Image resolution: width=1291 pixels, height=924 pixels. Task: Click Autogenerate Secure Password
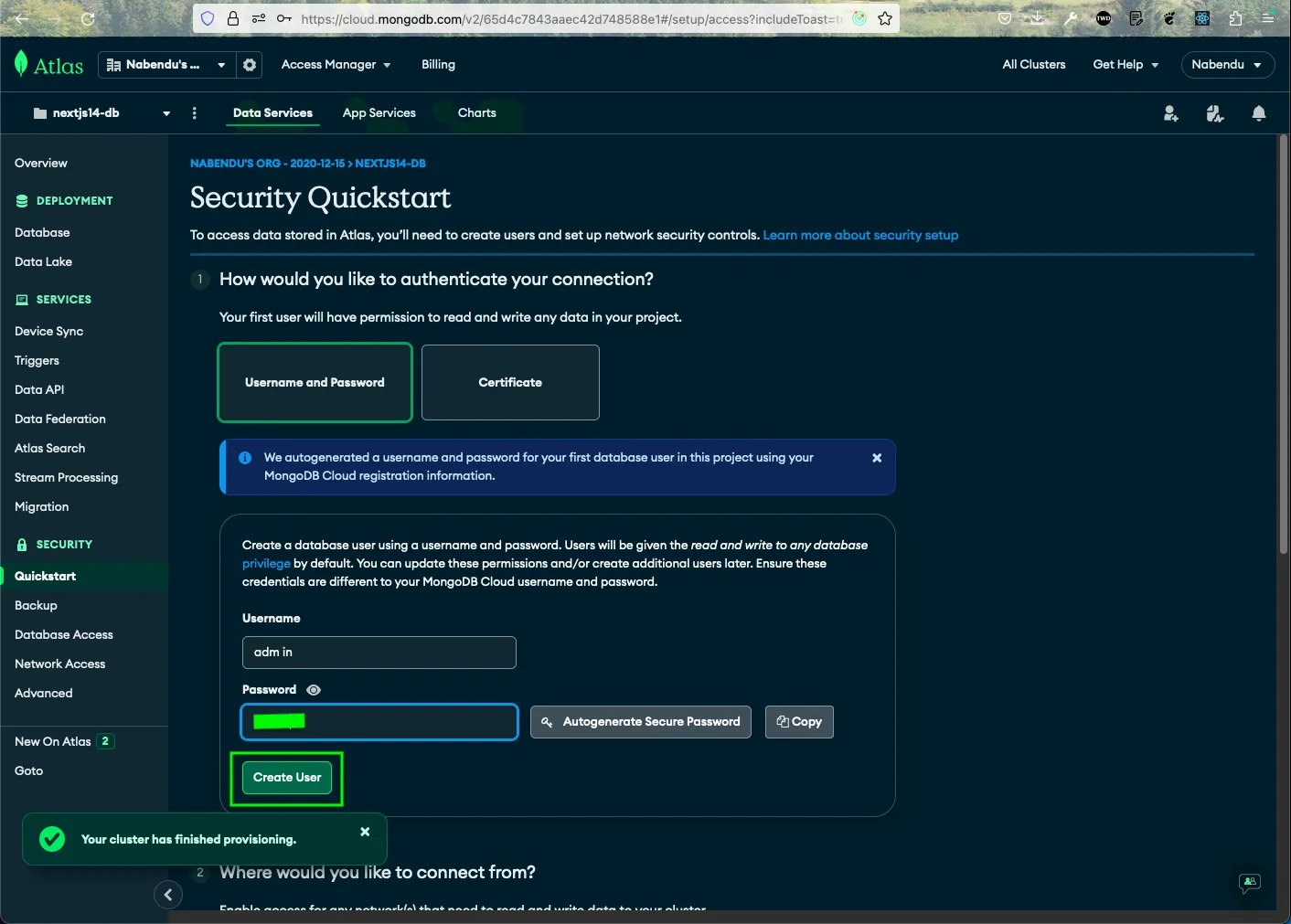[x=641, y=722]
